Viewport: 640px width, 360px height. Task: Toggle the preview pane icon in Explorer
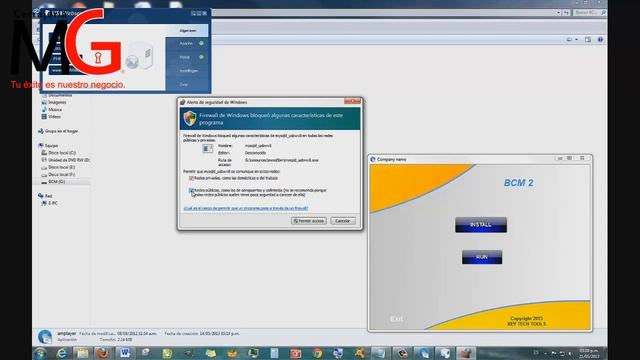coord(588,40)
